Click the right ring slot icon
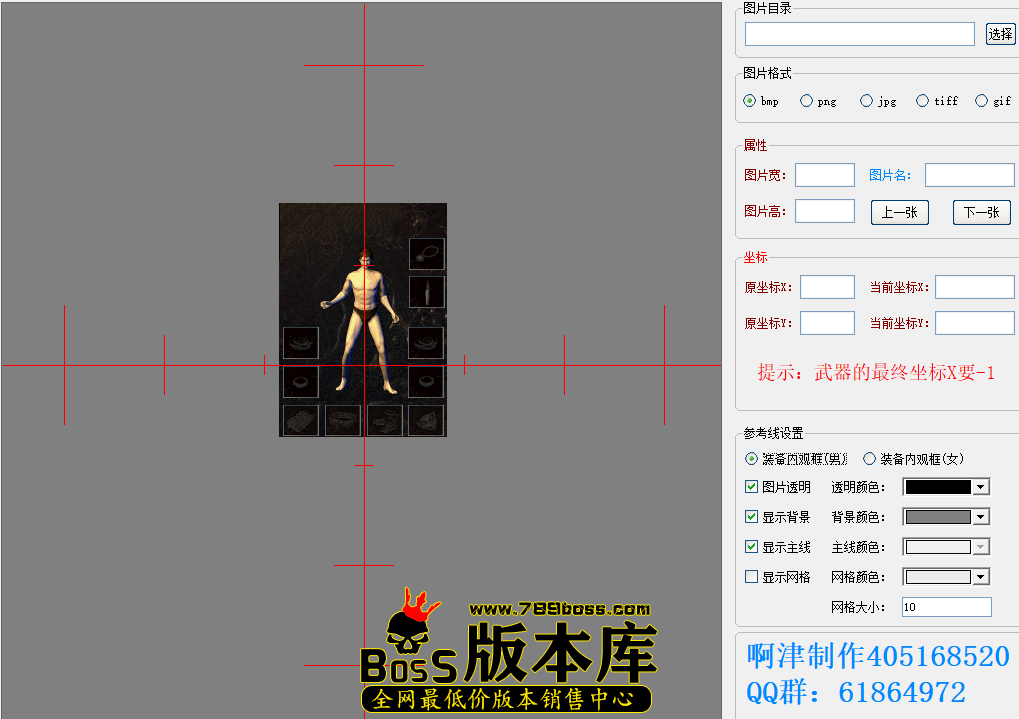Image resolution: width=1019 pixels, height=719 pixels. (x=425, y=380)
